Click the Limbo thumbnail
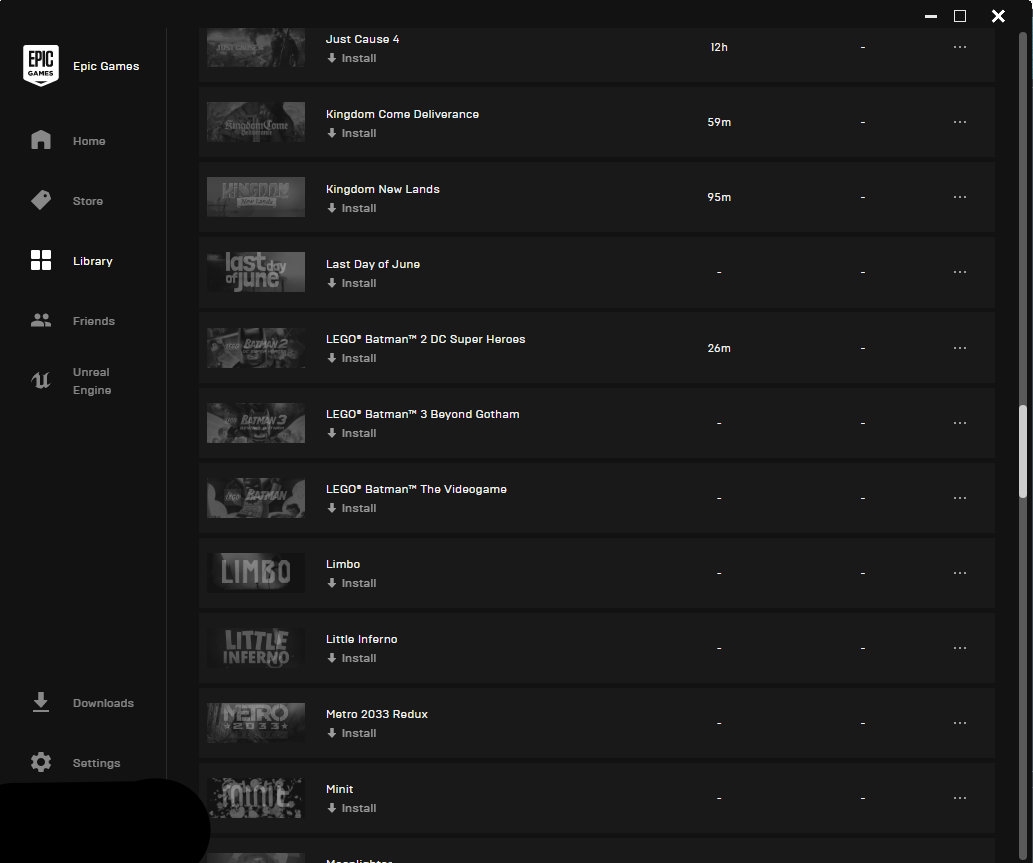 [256, 573]
